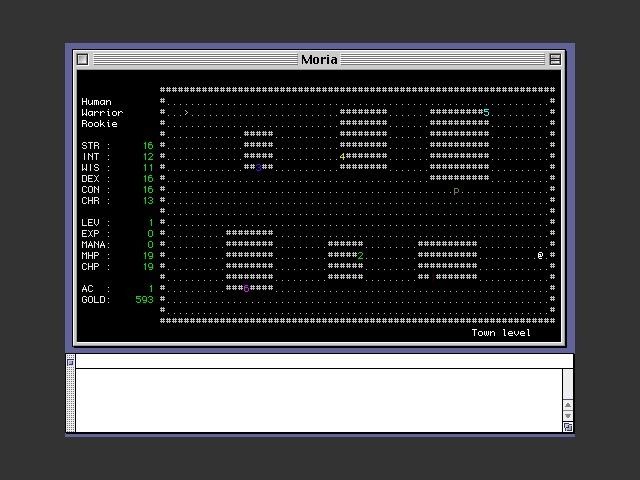The height and width of the screenshot is (480, 640).
Task: Click the DEX stat row
Action: pyautogui.click(x=117, y=179)
